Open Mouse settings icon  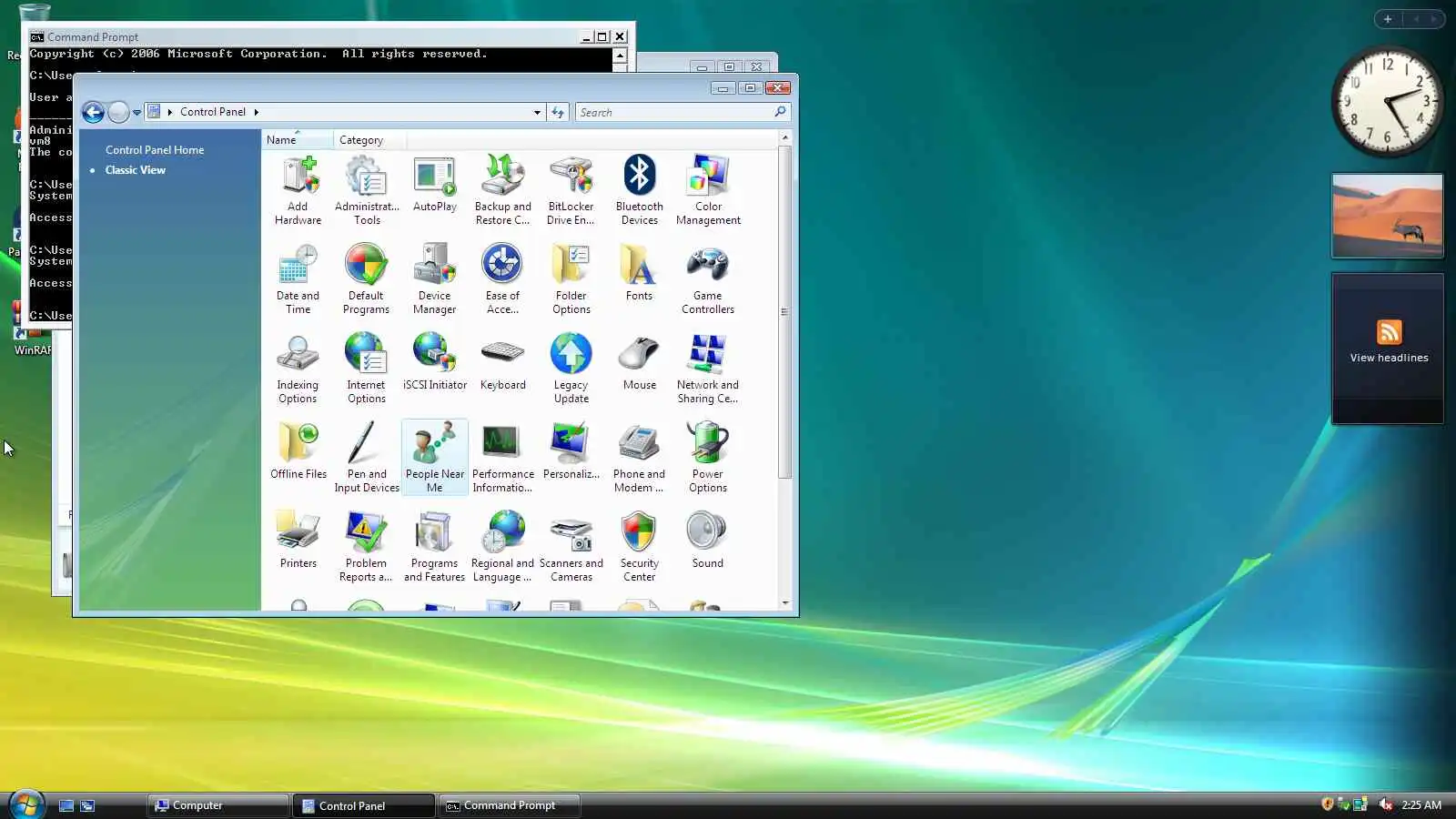[639, 362]
